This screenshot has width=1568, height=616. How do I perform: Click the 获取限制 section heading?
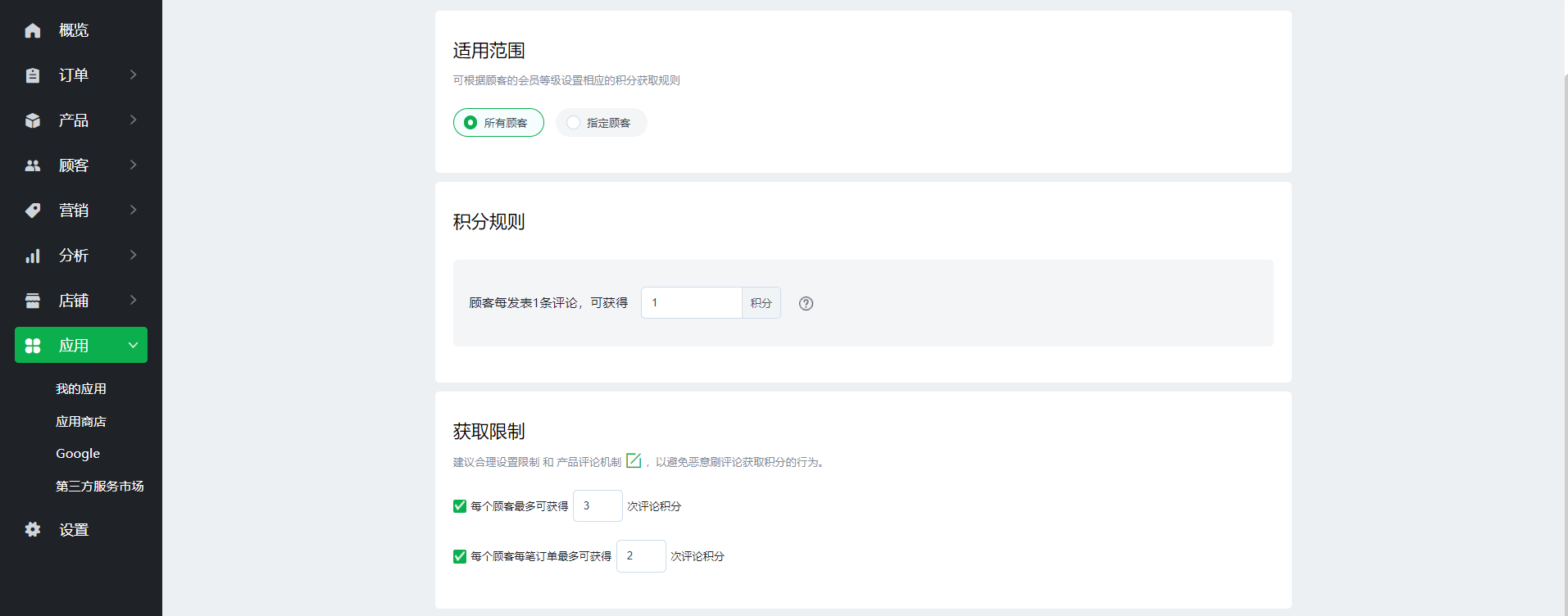(x=489, y=432)
